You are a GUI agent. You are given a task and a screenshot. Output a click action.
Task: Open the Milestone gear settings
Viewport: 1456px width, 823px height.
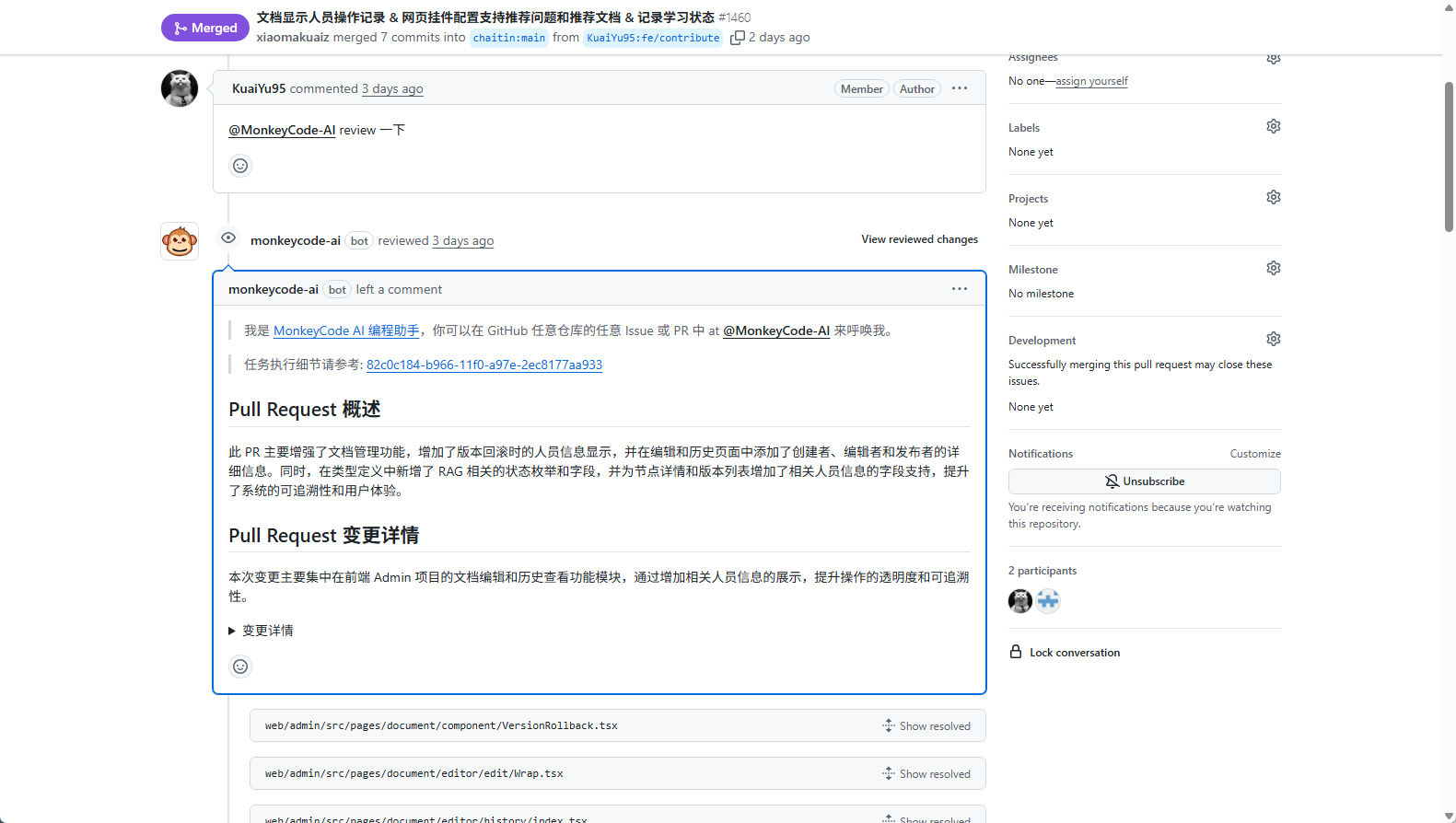(1274, 268)
